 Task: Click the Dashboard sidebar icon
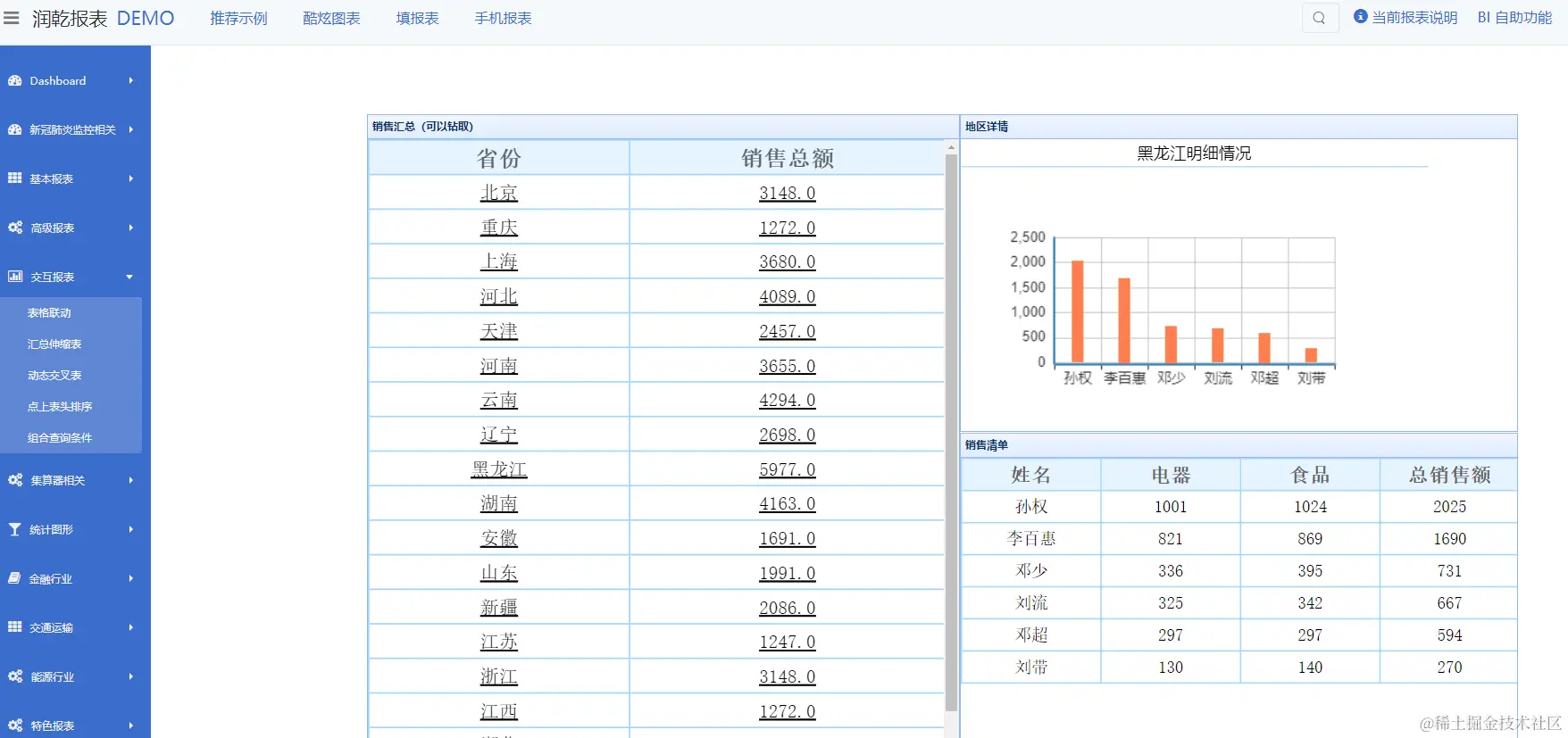coord(14,80)
